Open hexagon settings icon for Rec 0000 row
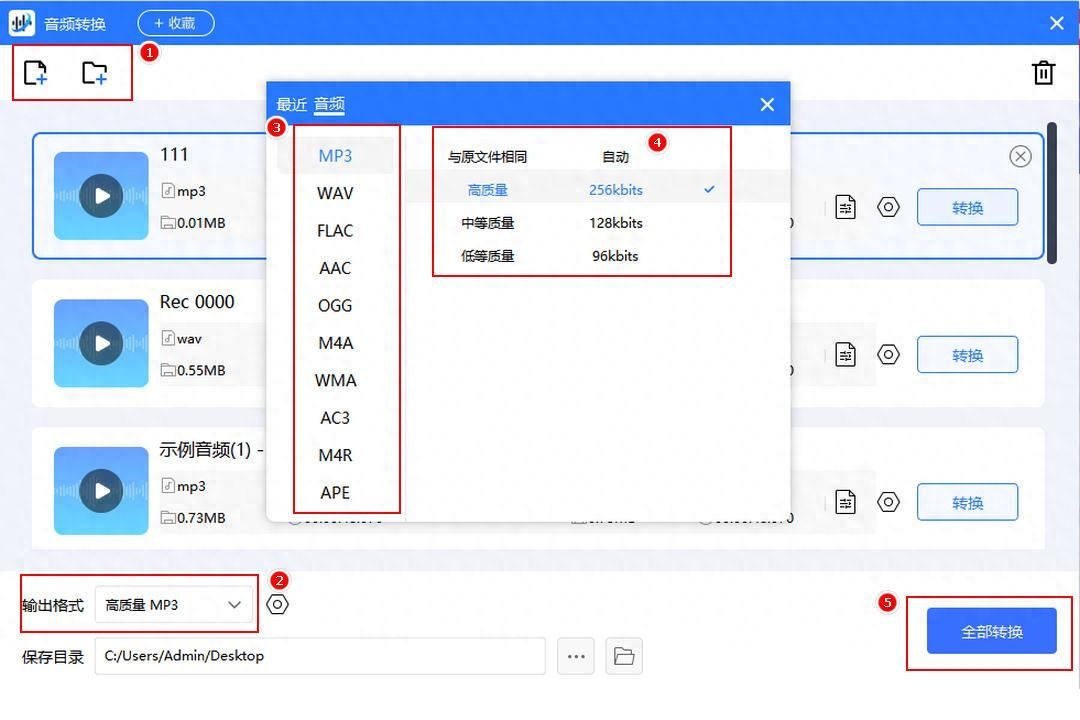Screen dimensions: 1080x720 coord(889,354)
